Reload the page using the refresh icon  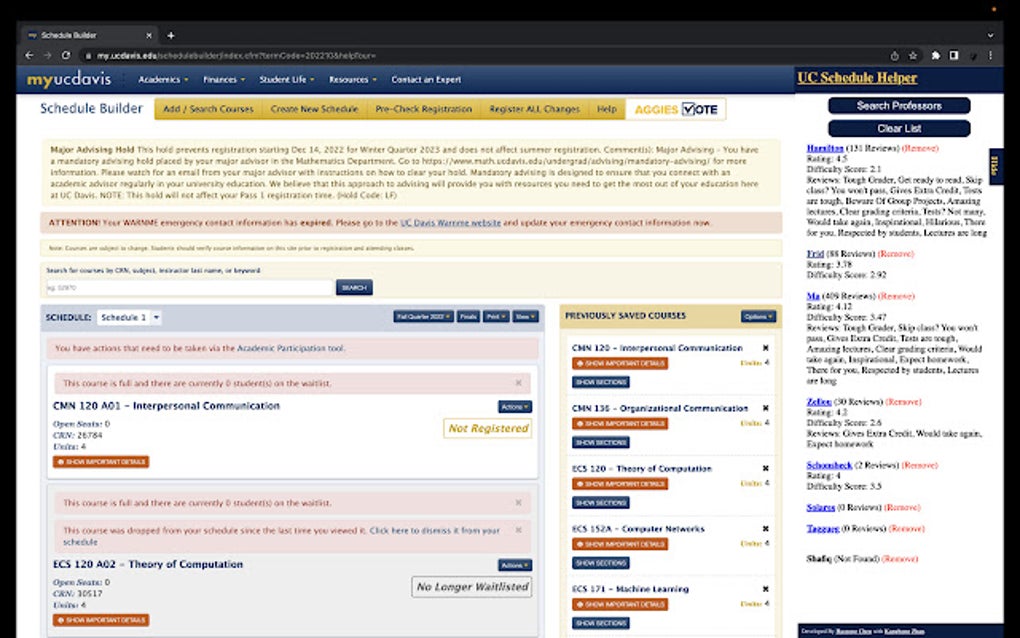(x=64, y=55)
